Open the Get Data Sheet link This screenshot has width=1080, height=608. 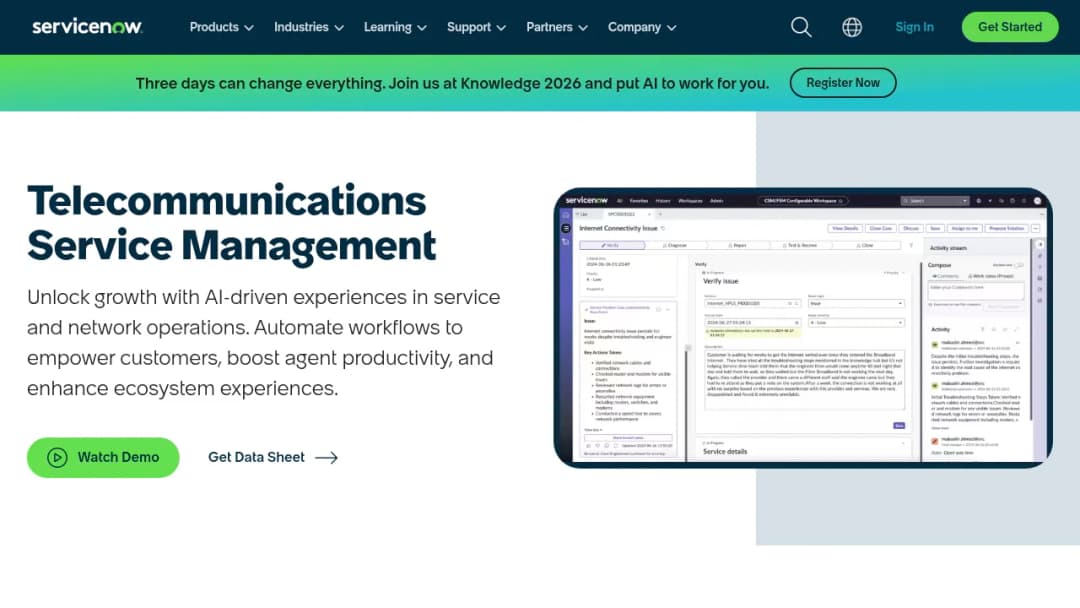click(x=273, y=457)
